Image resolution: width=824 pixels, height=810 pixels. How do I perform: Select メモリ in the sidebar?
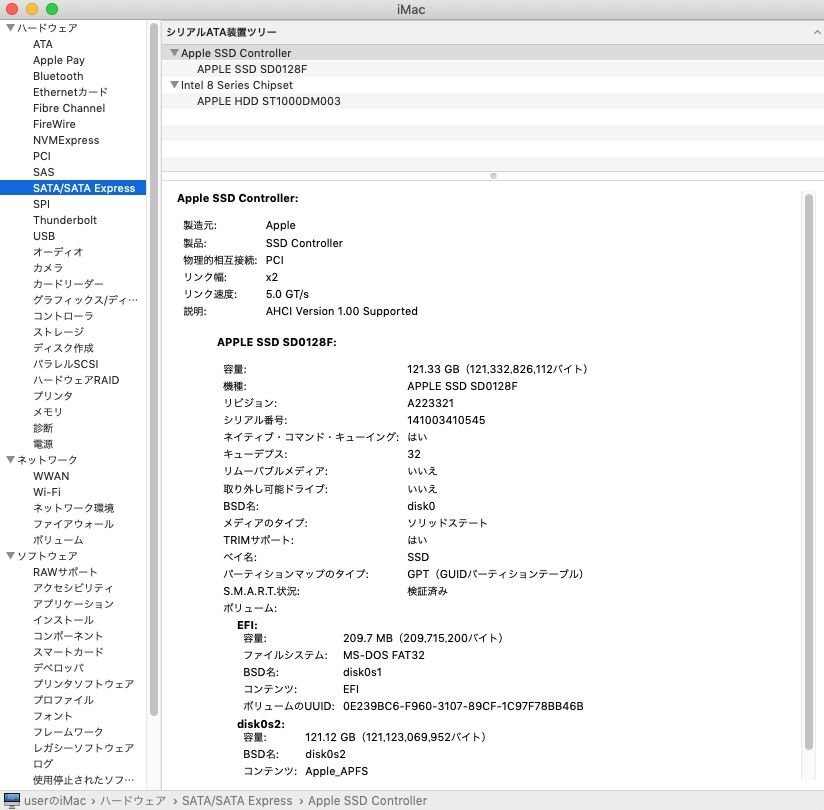(x=47, y=412)
